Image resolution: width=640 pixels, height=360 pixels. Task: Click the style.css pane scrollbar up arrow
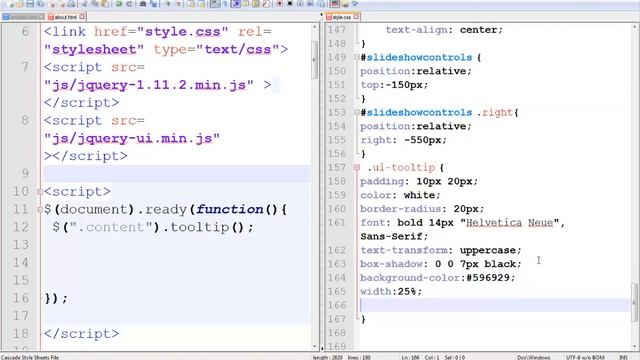tap(635, 27)
